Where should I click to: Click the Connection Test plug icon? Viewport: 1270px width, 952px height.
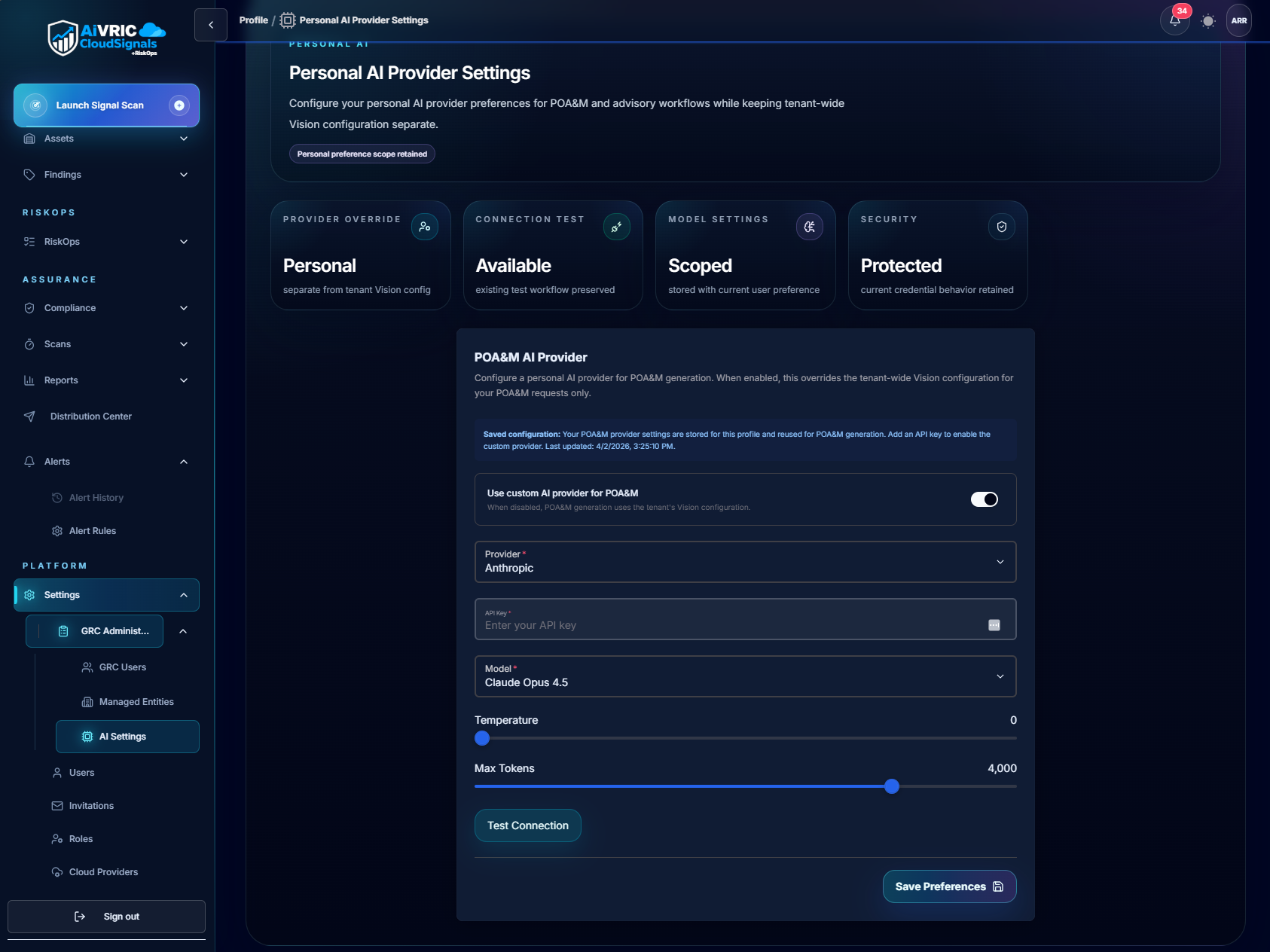[617, 227]
